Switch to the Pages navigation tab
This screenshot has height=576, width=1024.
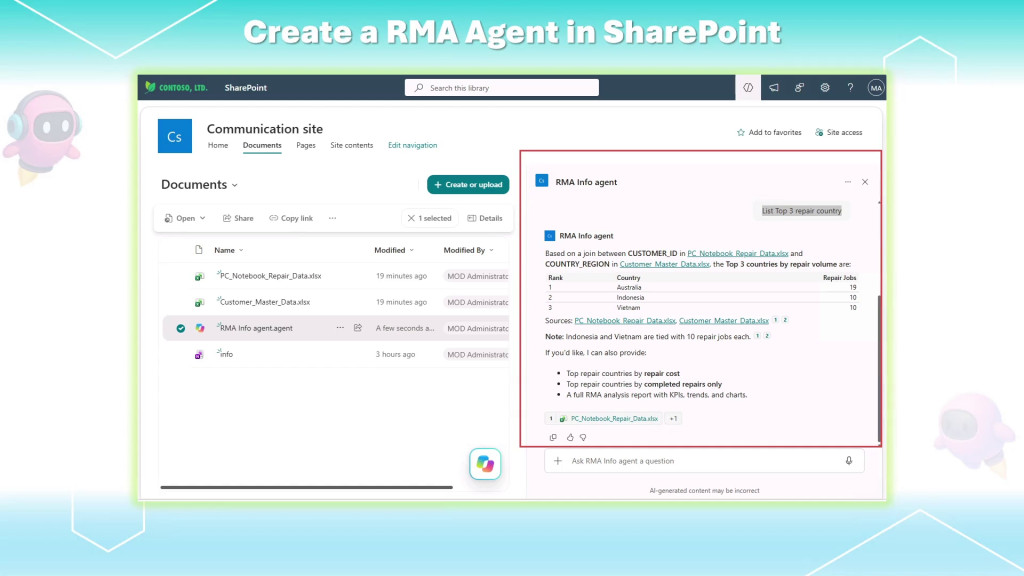[306, 145]
